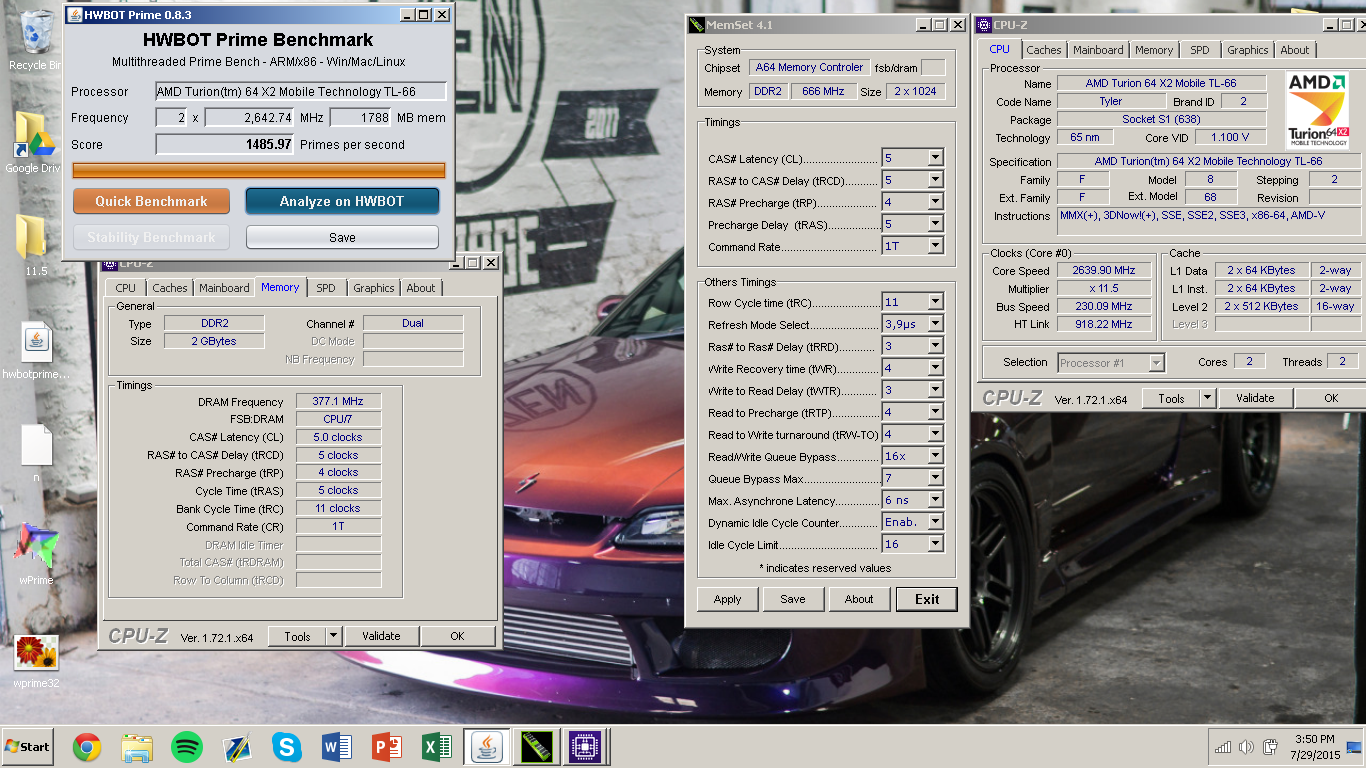Open PowerPoint from taskbar

(387, 747)
